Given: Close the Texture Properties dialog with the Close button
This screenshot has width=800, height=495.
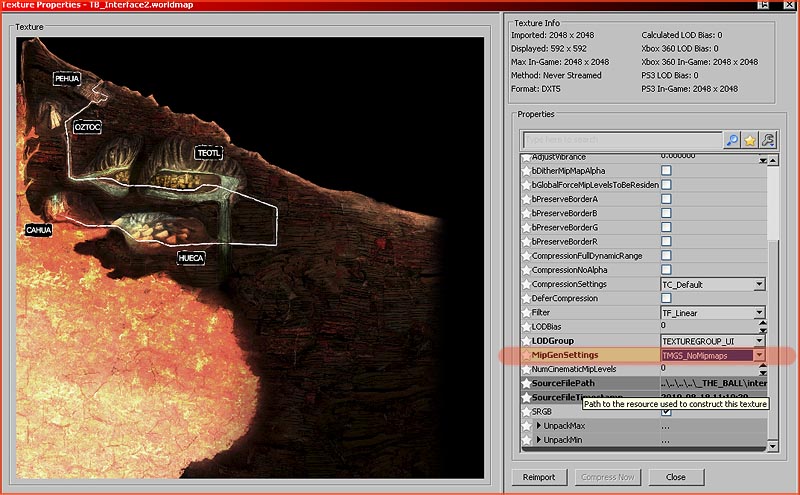Looking at the screenshot, I should (x=676, y=477).
